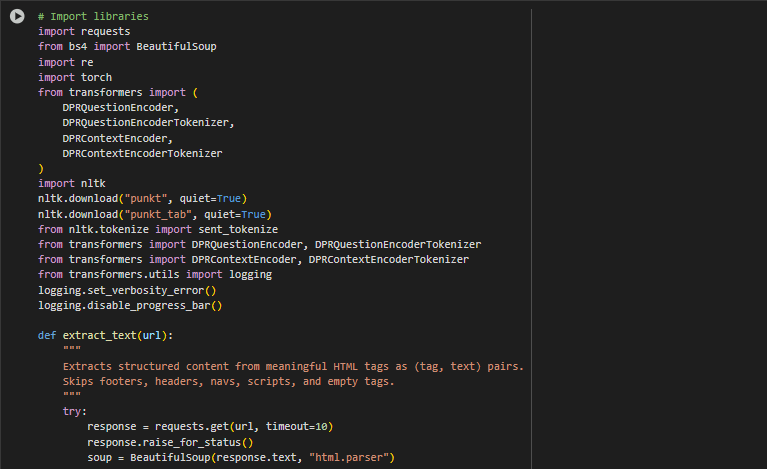
Task: Click the 'import nltk' line
Action: coord(72,183)
